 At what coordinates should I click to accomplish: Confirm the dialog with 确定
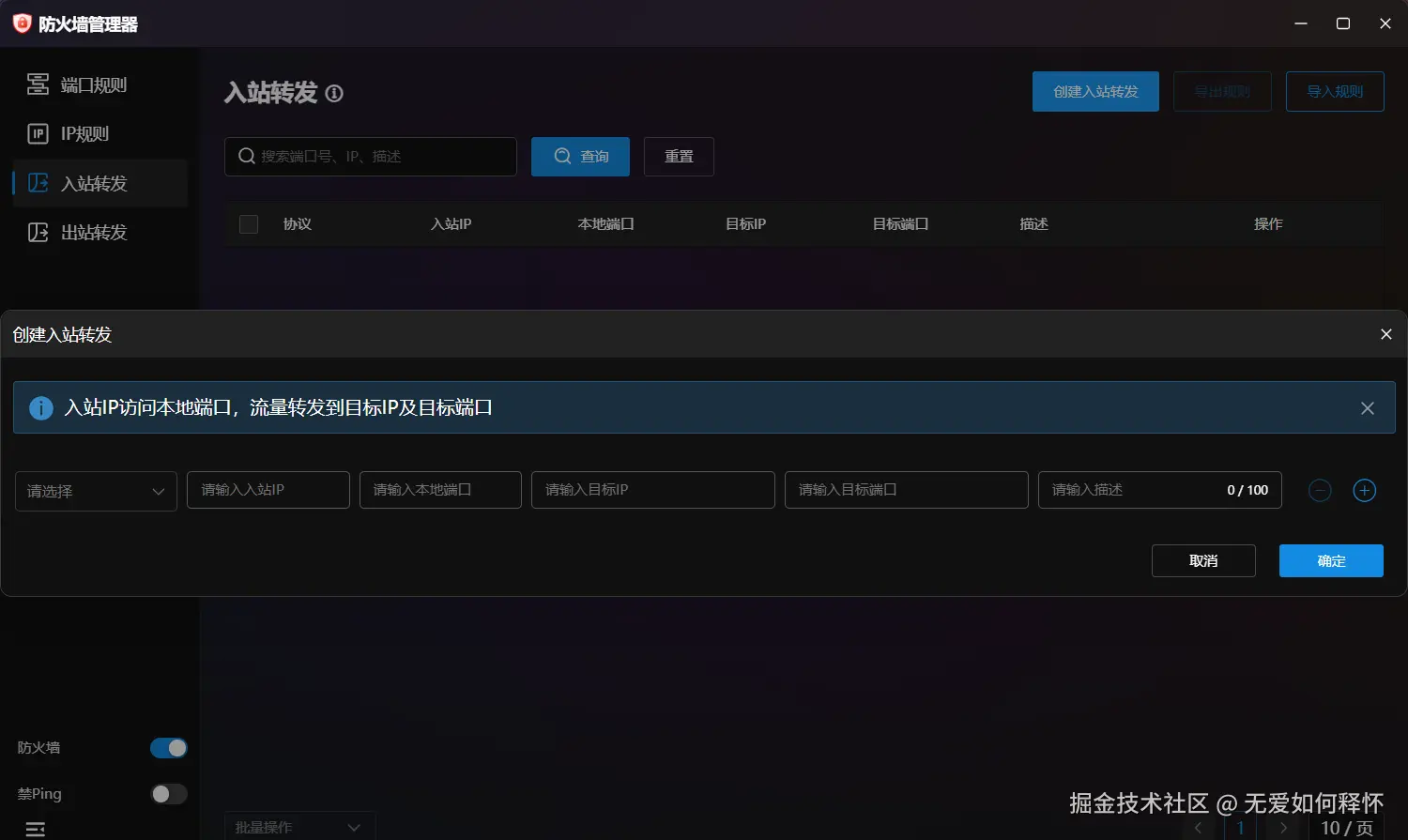tap(1331, 560)
